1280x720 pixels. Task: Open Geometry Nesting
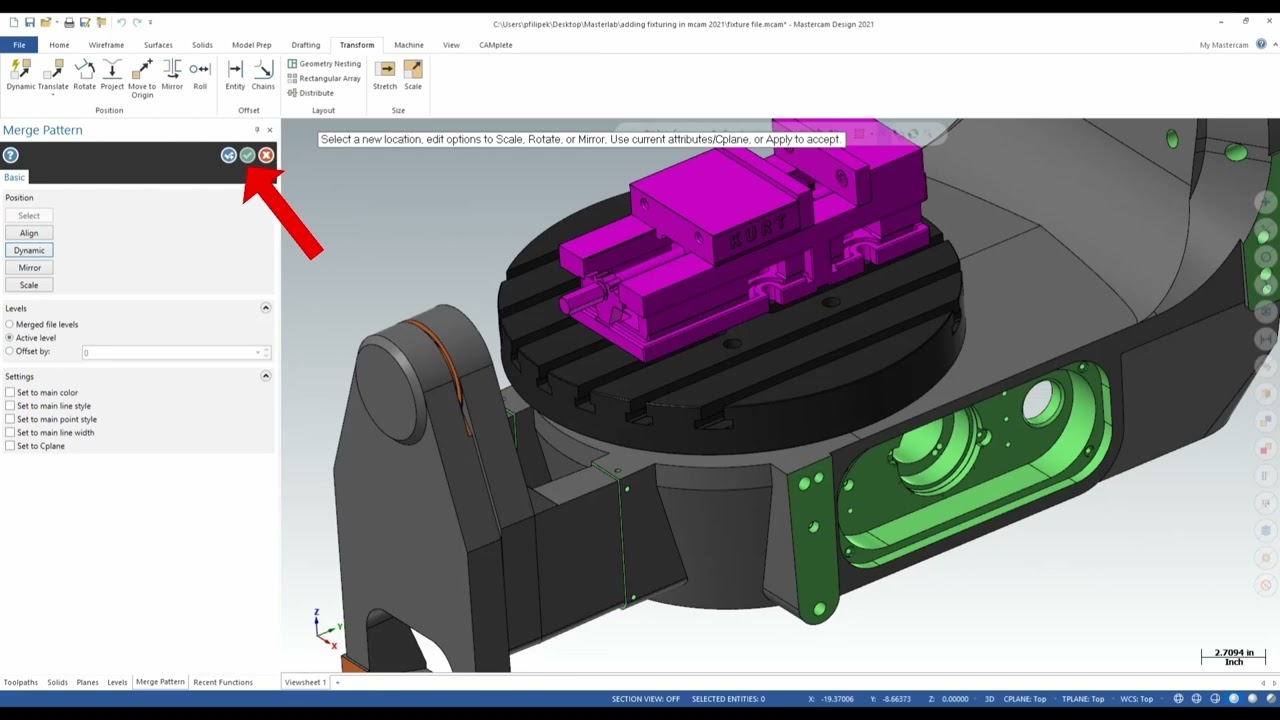pyautogui.click(x=324, y=63)
